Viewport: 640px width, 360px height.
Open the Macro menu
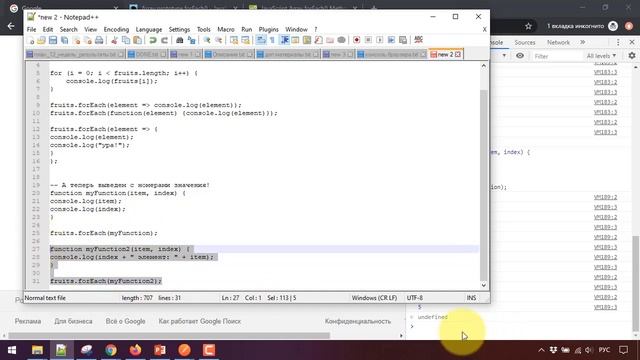(x=226, y=29)
